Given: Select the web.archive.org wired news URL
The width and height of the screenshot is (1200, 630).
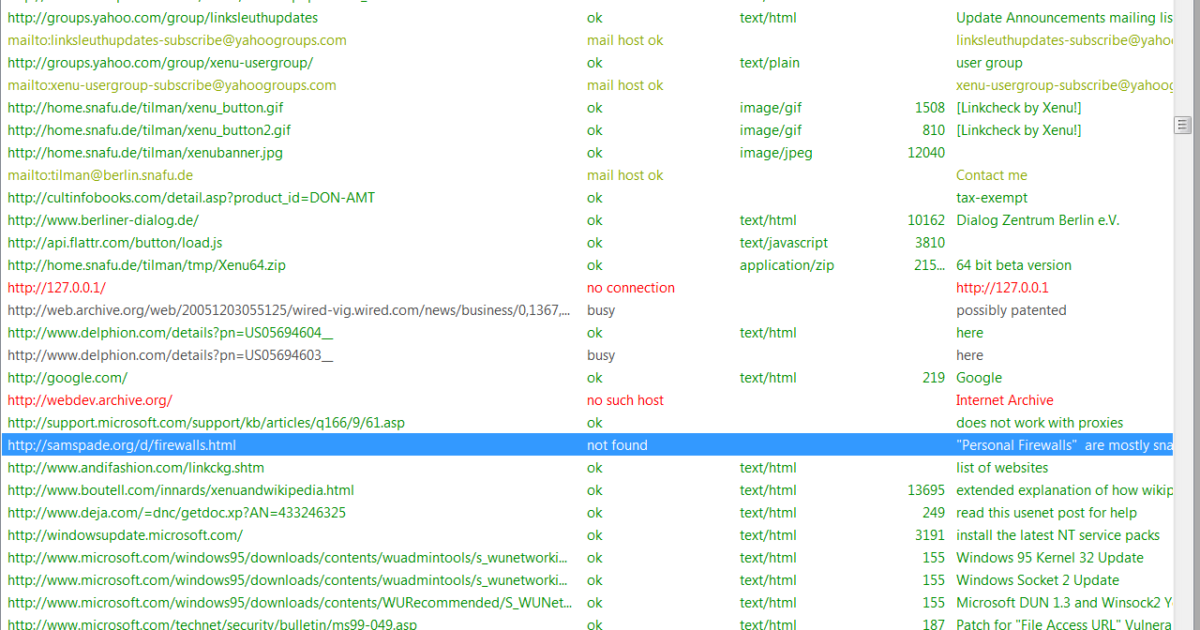Looking at the screenshot, I should pos(289,310).
